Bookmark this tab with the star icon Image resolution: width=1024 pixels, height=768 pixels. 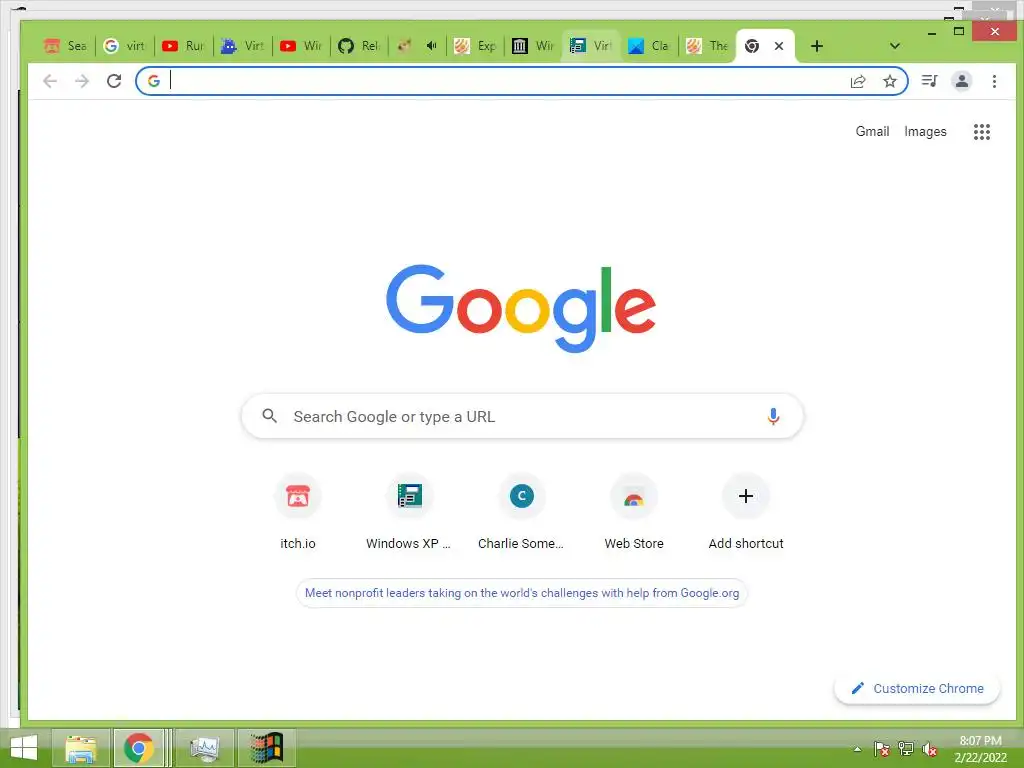coord(889,81)
